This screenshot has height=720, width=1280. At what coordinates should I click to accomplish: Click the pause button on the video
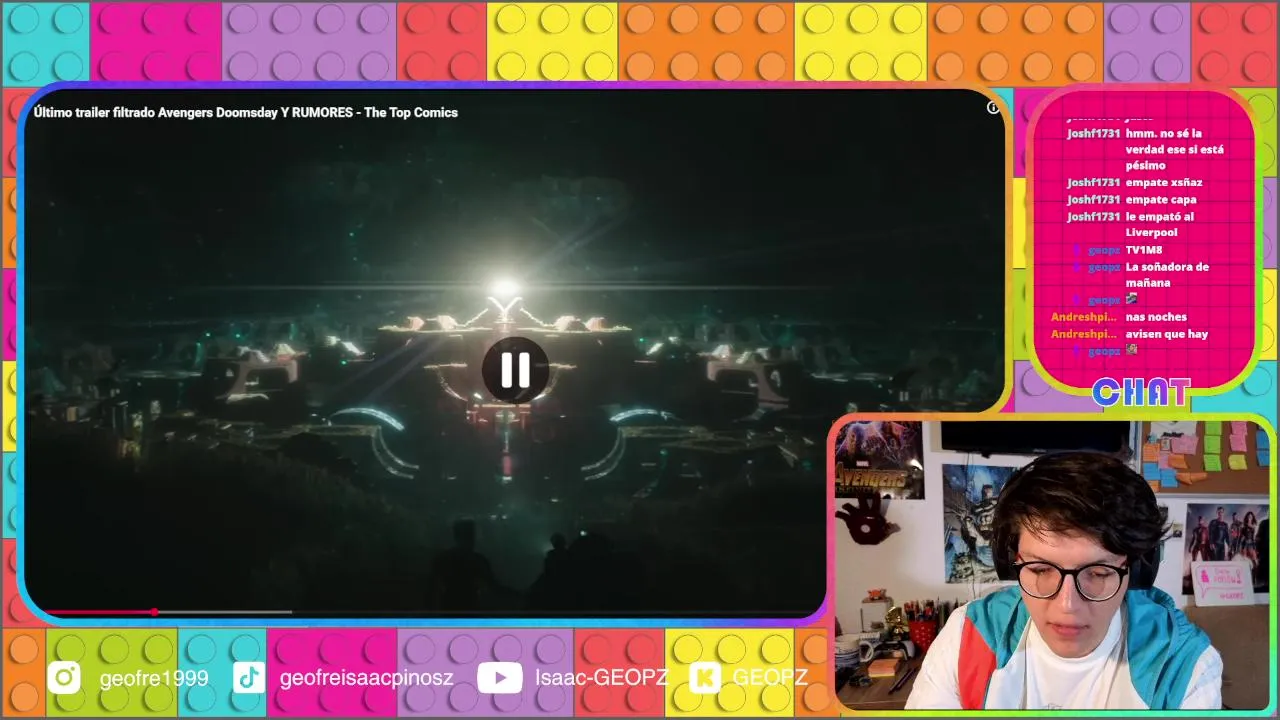click(x=515, y=370)
